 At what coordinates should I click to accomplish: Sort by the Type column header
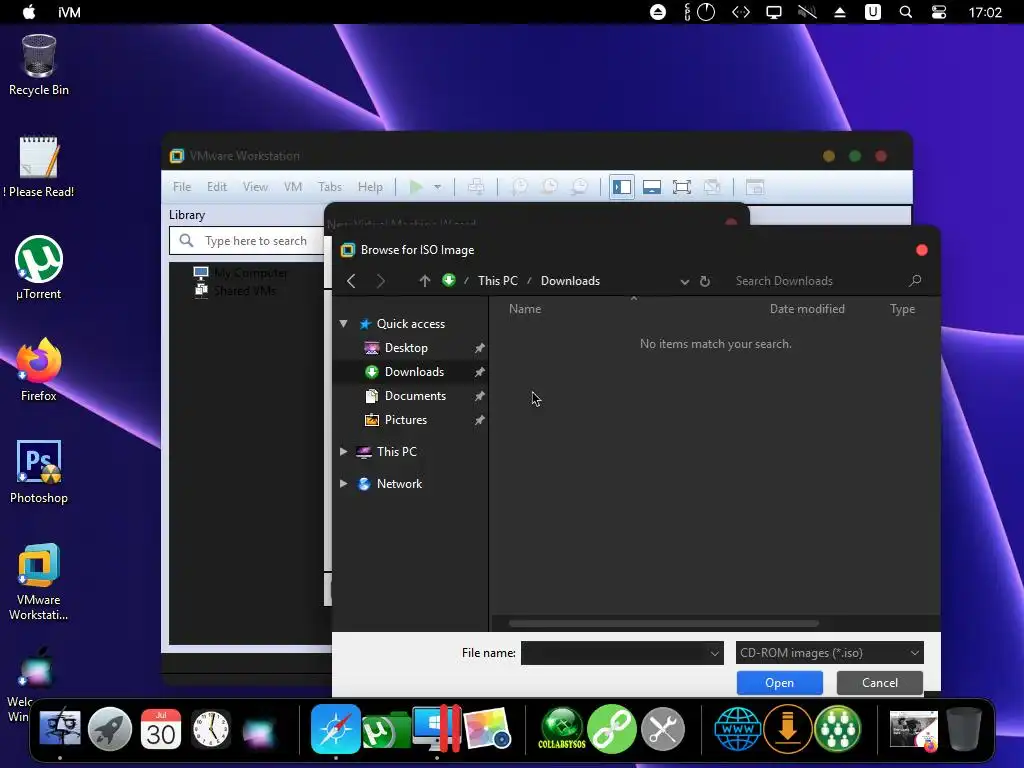[x=903, y=309]
